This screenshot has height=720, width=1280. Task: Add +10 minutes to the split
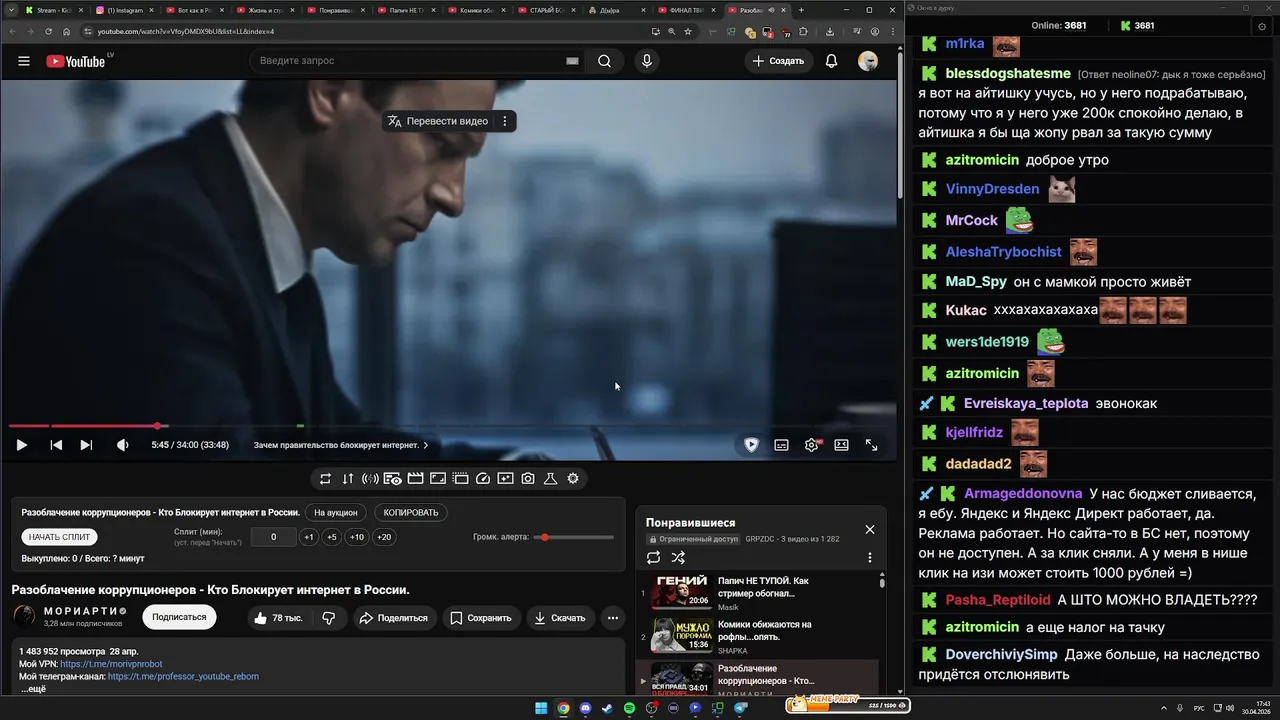356,537
